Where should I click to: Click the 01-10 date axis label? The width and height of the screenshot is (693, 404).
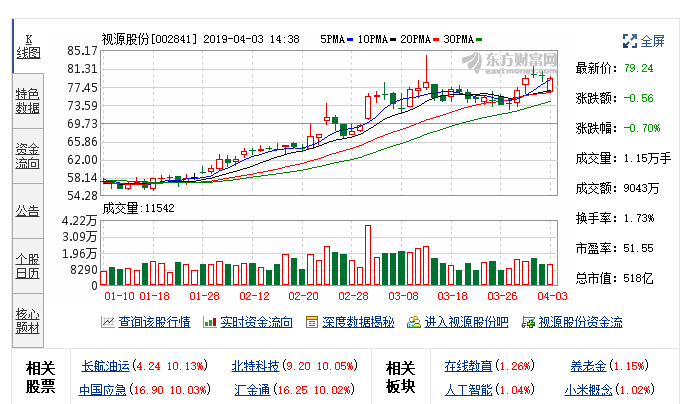[119, 296]
